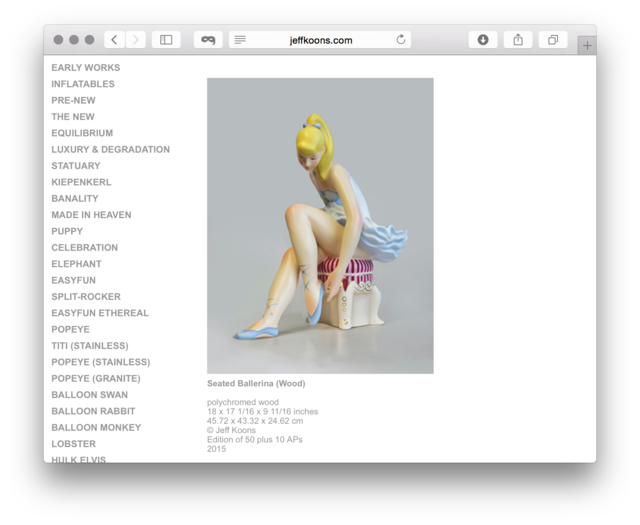
Task: Go to LUXURY & DEGRADATION series
Action: pos(111,150)
